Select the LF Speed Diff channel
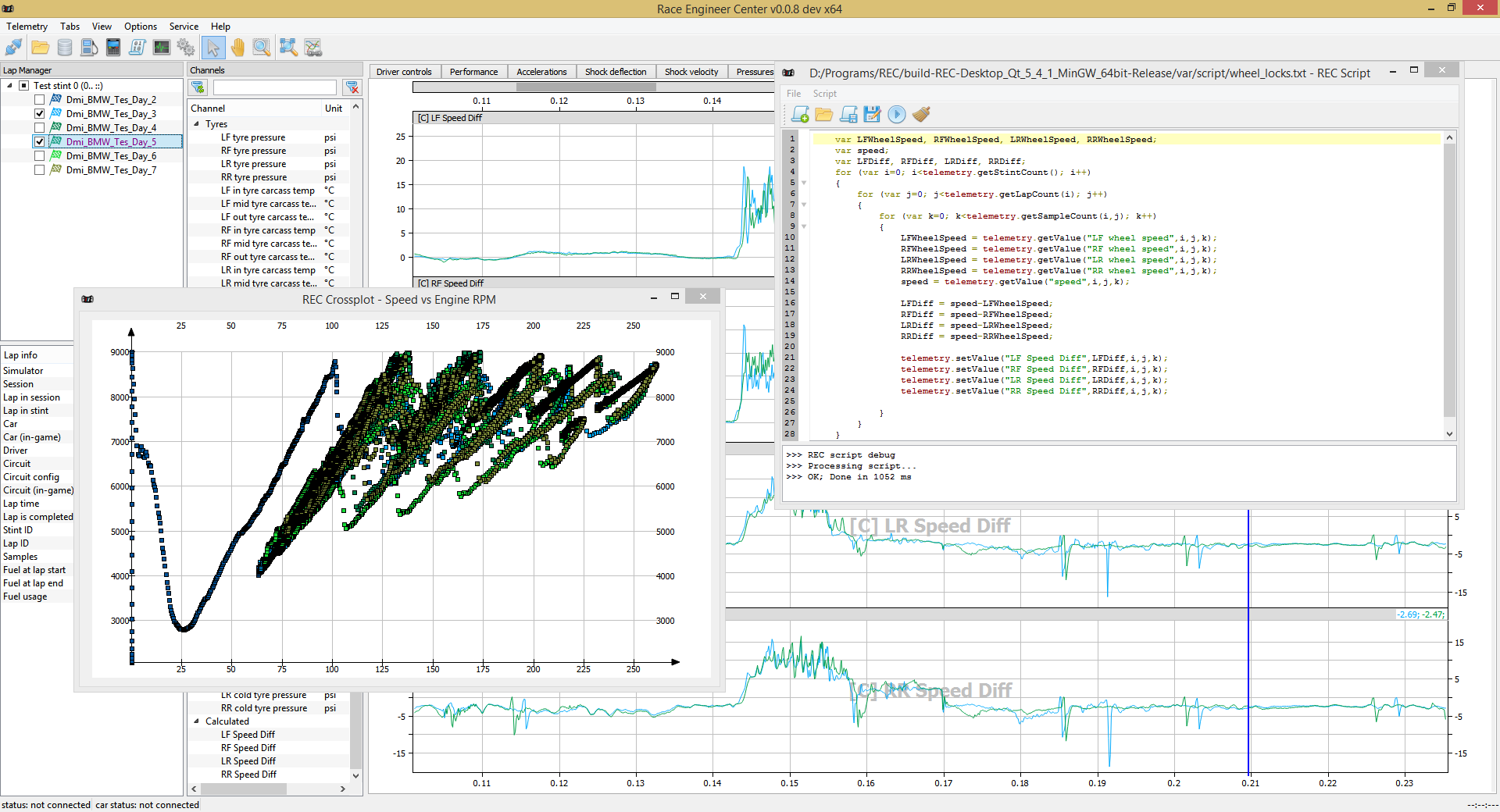This screenshot has width=1500, height=812. 248,735
